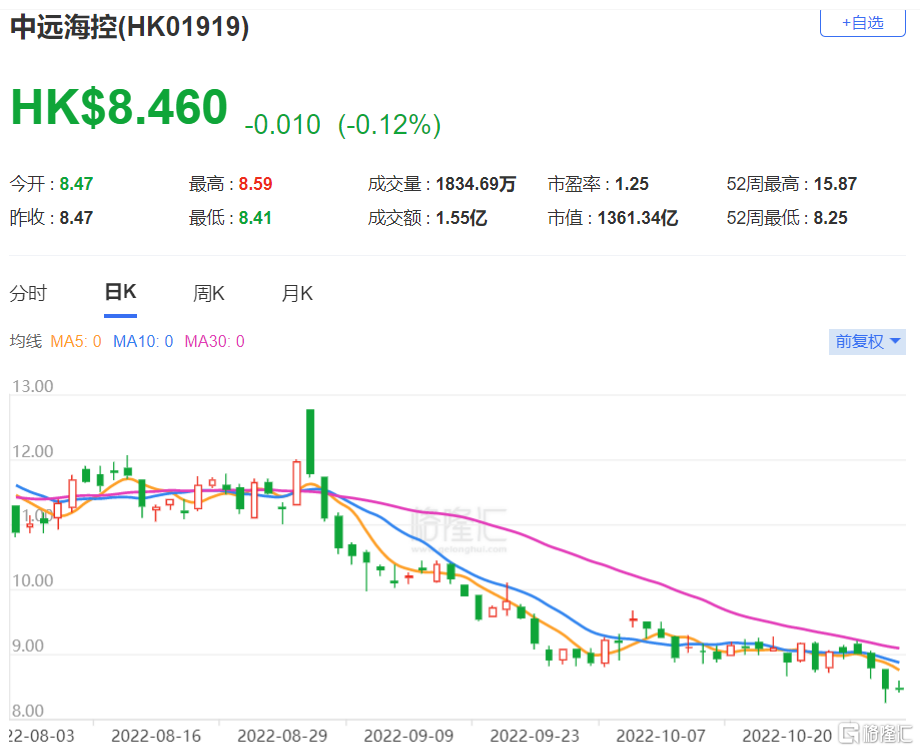Click the 市盈率 P/E ratio 1.25

pyautogui.click(x=631, y=184)
